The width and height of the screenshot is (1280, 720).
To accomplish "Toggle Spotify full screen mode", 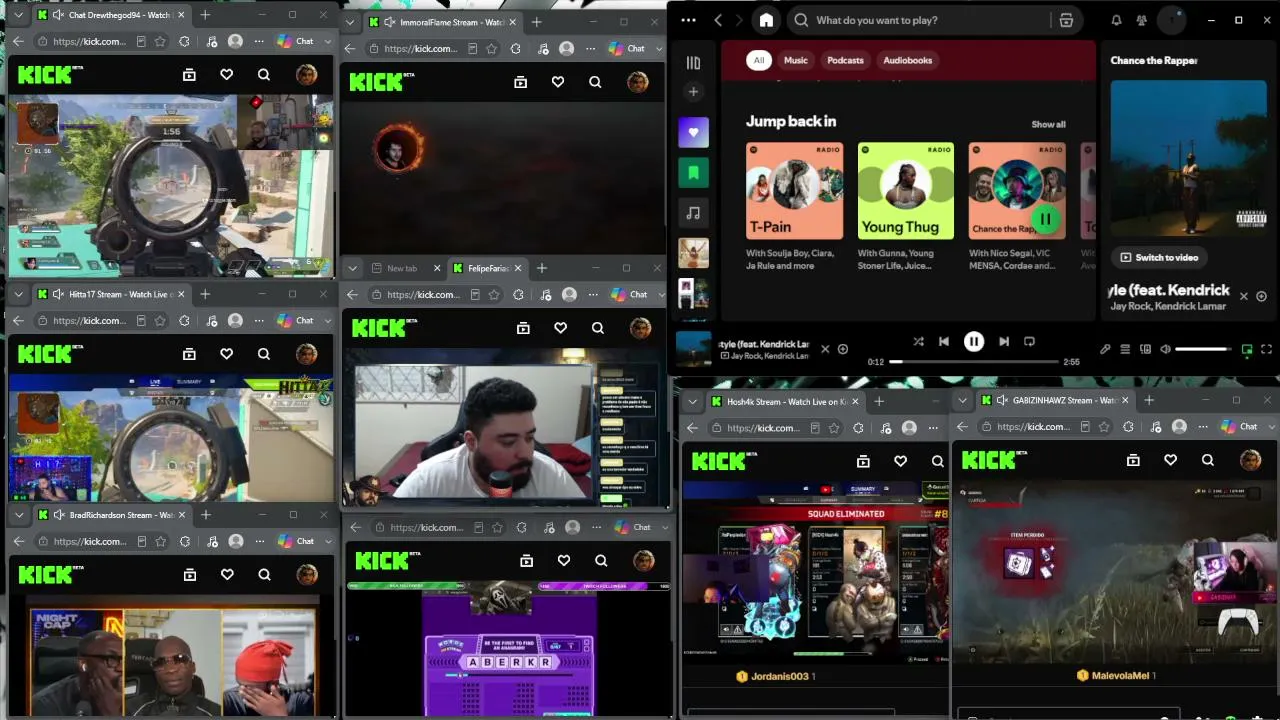I will [1266, 349].
